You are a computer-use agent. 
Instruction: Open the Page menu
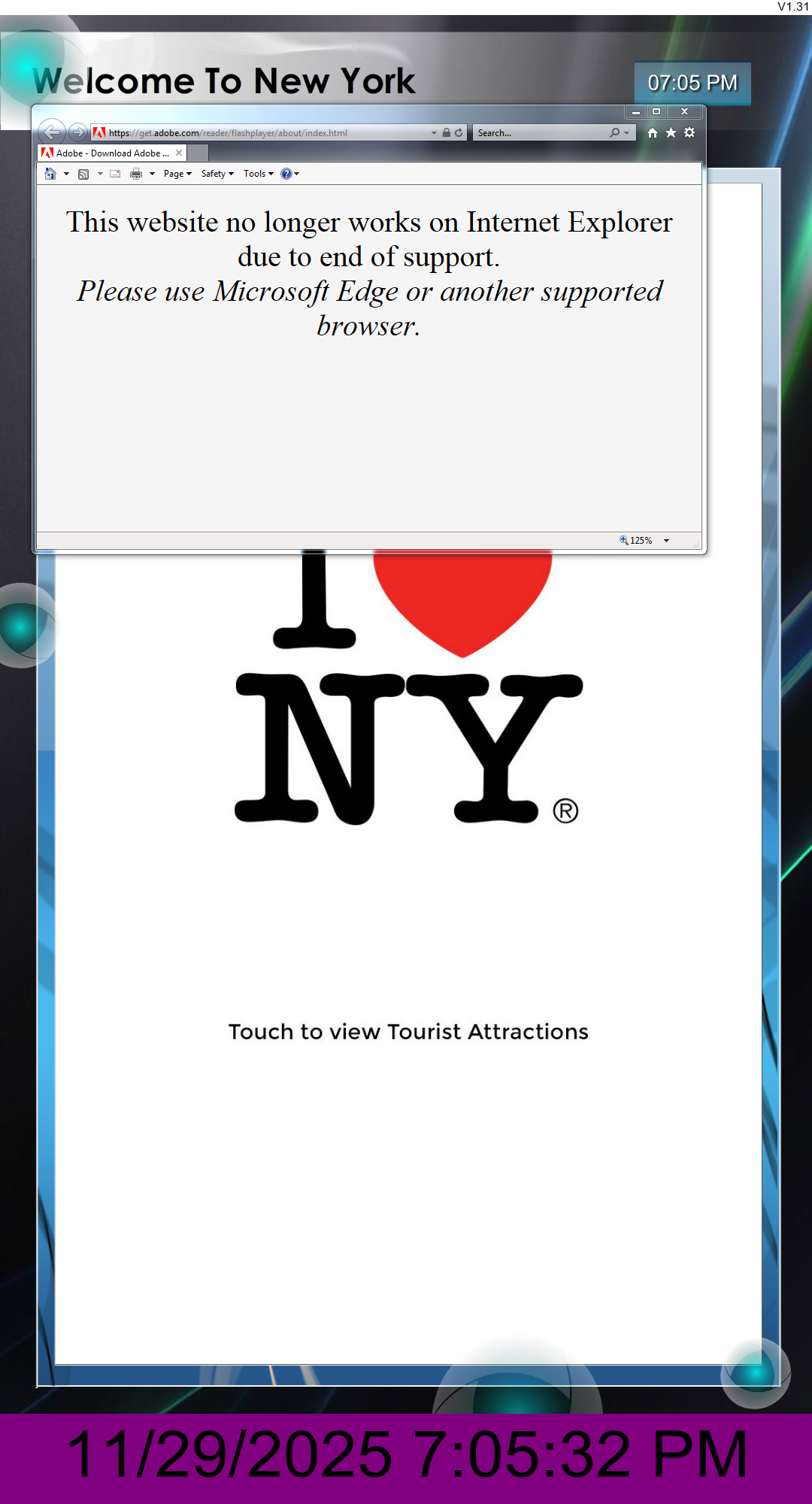pos(177,174)
